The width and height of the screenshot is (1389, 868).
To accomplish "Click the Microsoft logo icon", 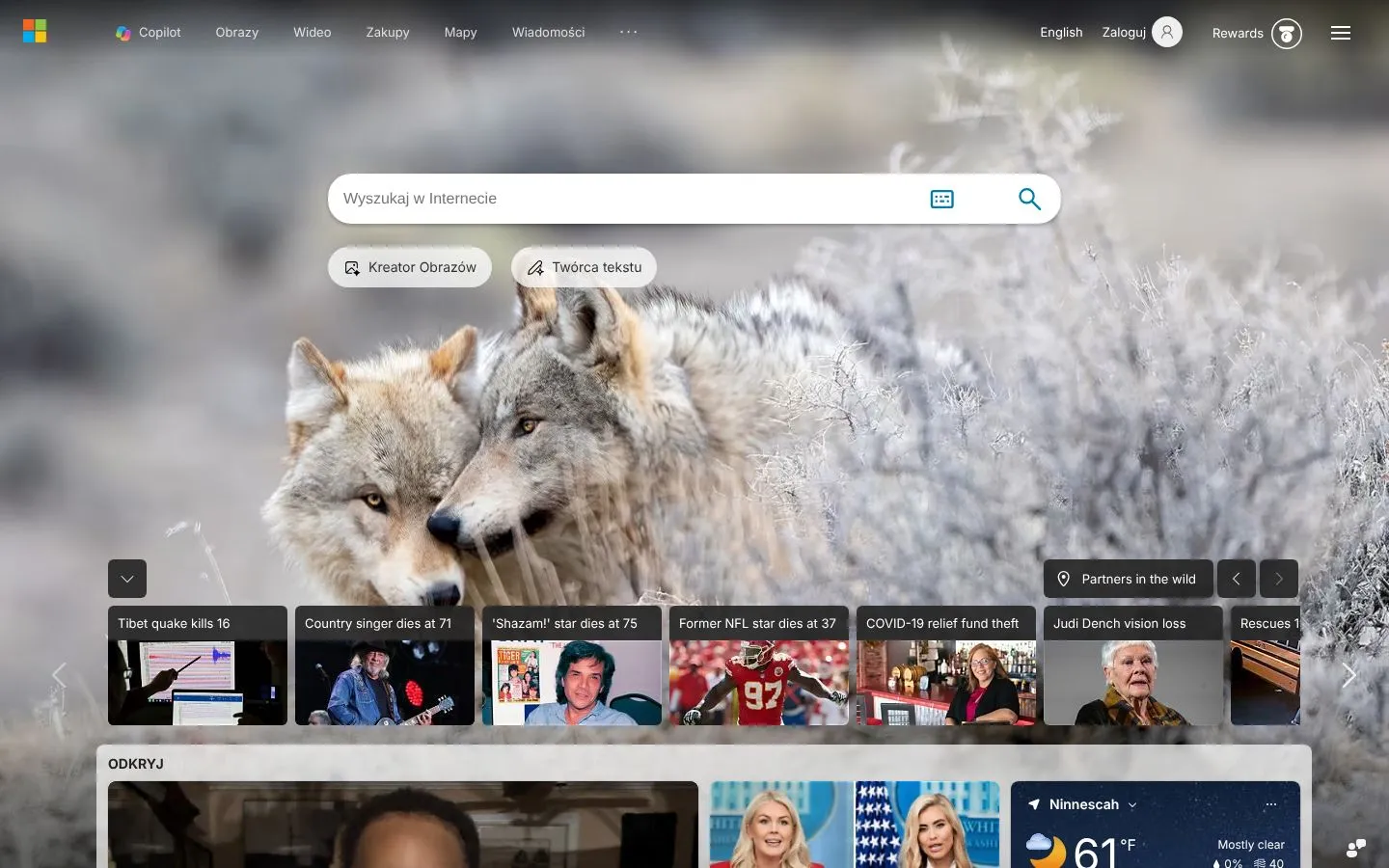I will [35, 32].
